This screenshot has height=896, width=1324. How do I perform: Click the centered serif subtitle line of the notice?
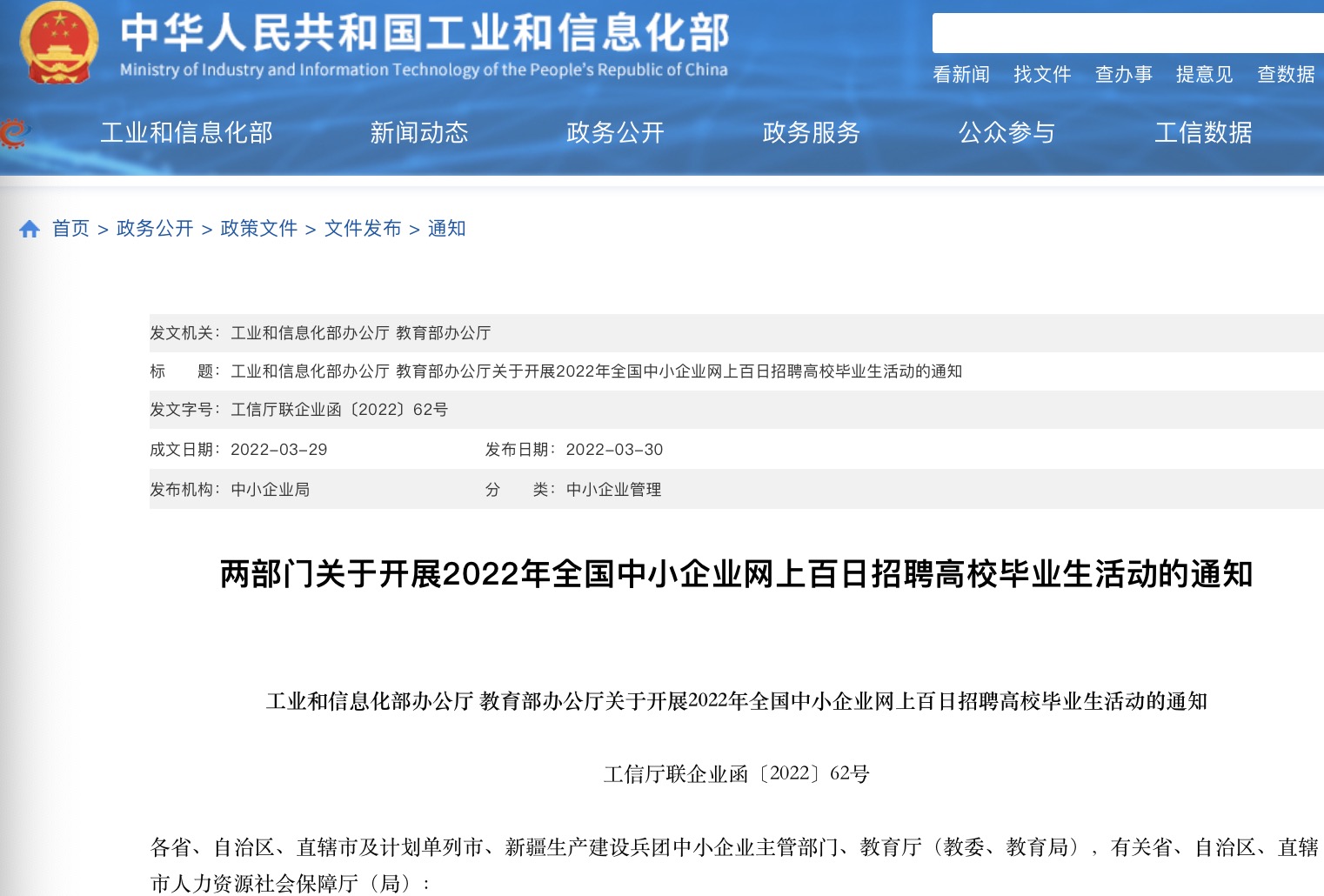[x=736, y=701]
